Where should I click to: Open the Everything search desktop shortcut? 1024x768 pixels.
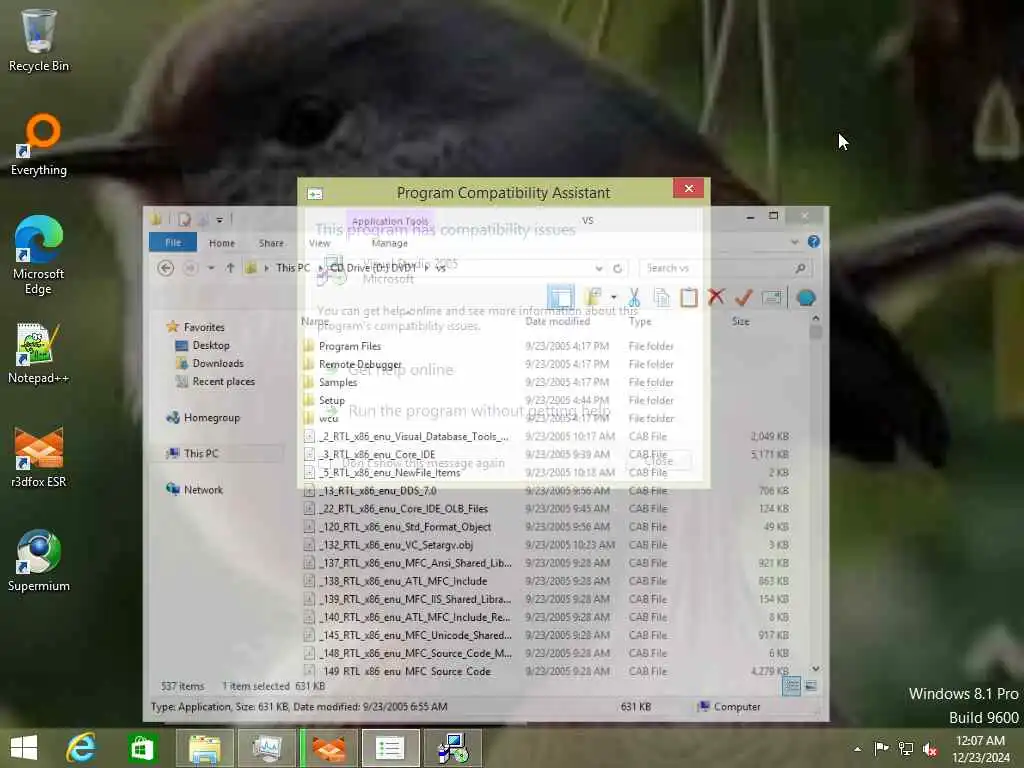click(x=39, y=145)
